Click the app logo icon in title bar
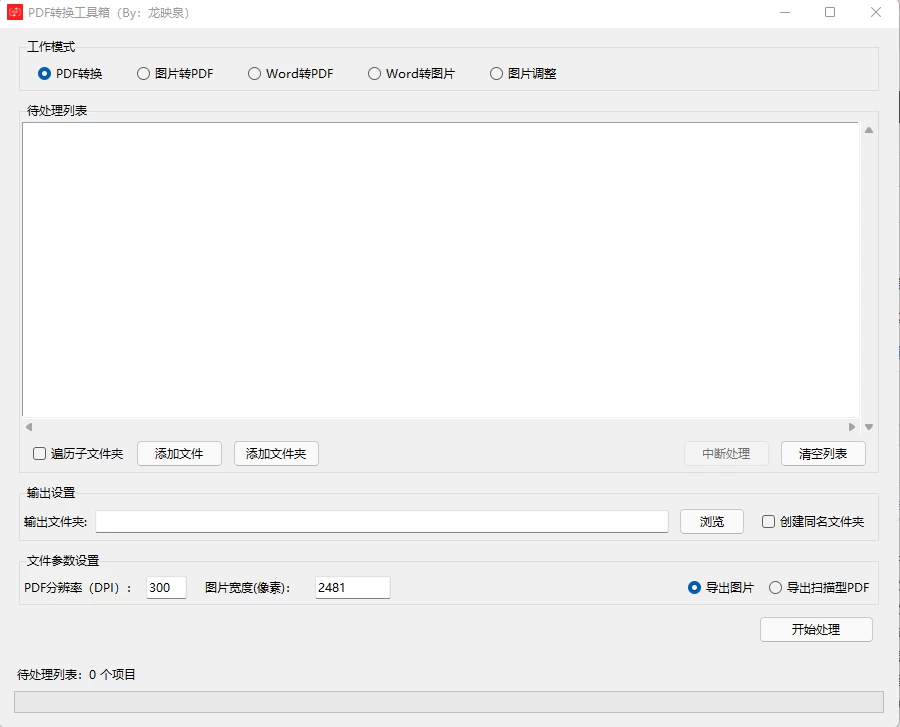This screenshot has width=900, height=727. point(13,13)
